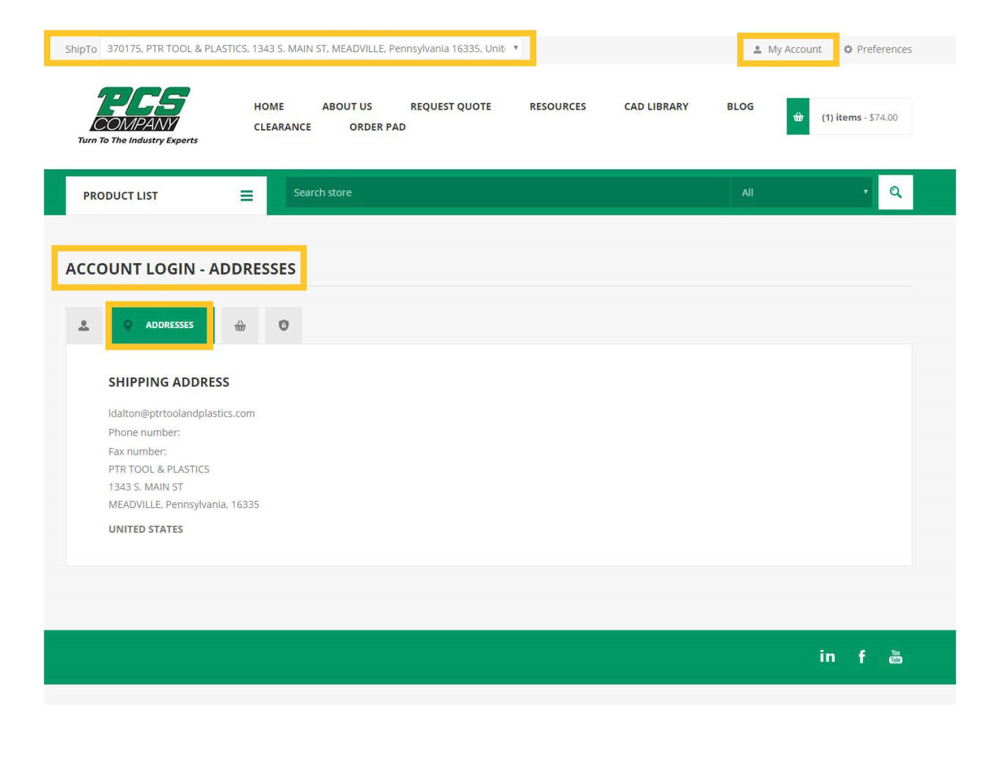
Task: Open Preferences with gear icon
Action: pos(877,49)
